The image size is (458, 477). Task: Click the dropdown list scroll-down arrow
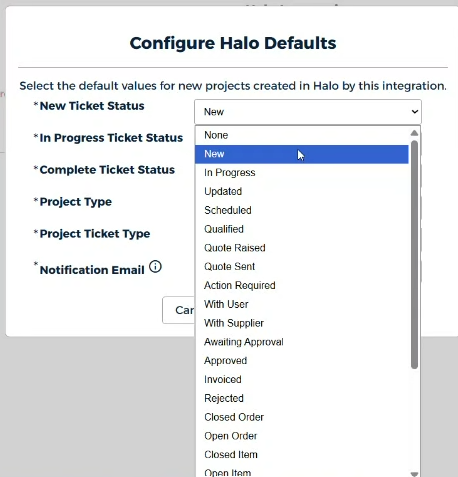point(414,474)
